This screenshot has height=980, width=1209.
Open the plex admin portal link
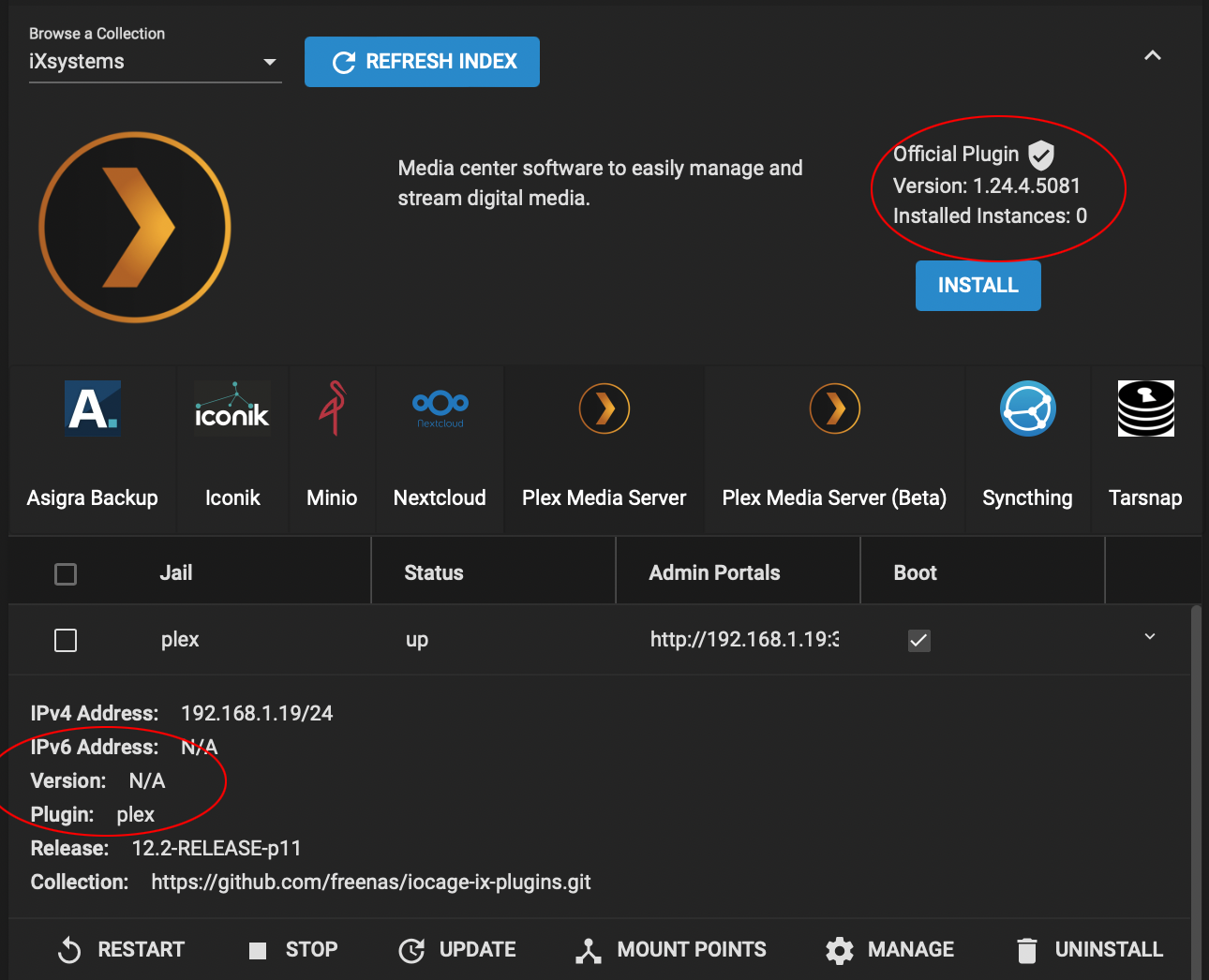tap(744, 640)
